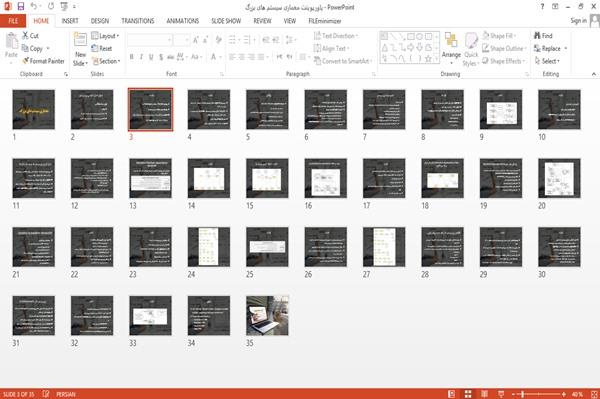
Task: Click spell check icon in status bar
Action: tap(46, 394)
